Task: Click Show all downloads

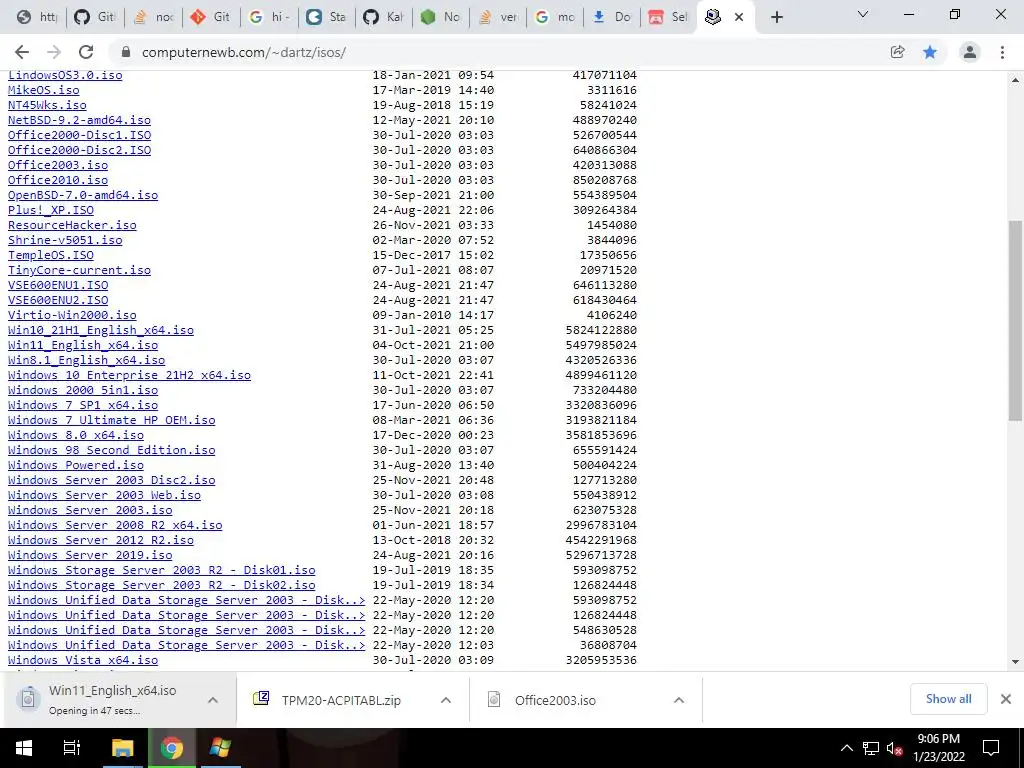Action: click(948, 699)
